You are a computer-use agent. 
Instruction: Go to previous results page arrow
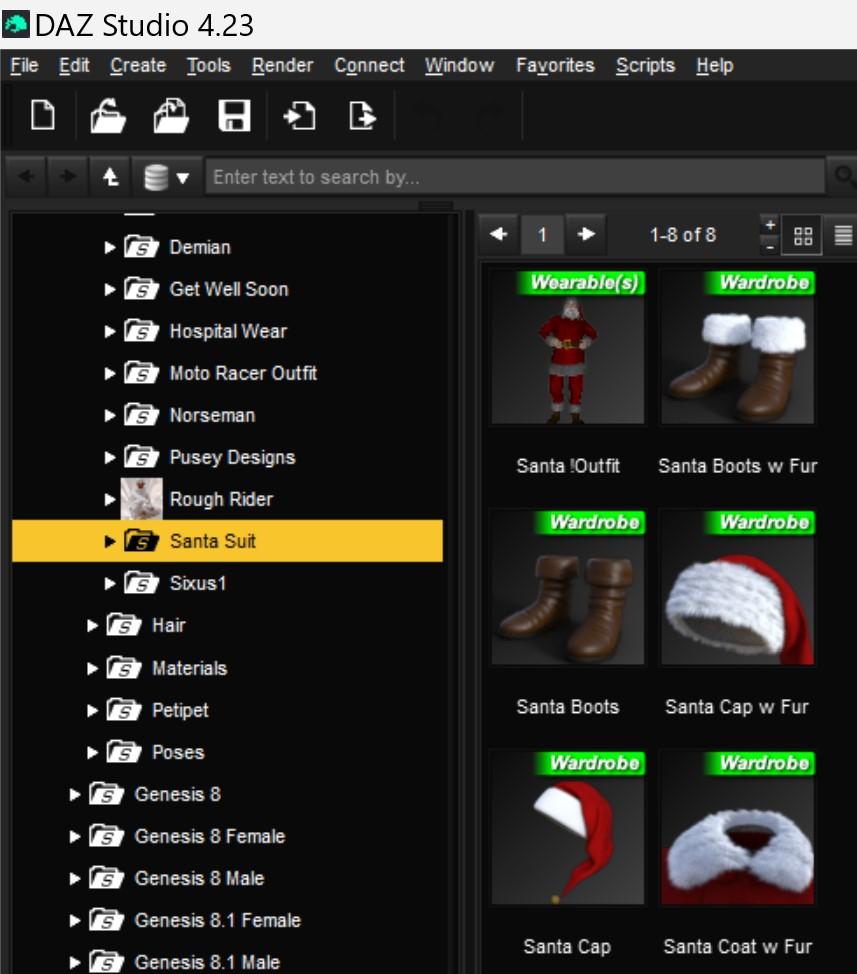tap(499, 234)
